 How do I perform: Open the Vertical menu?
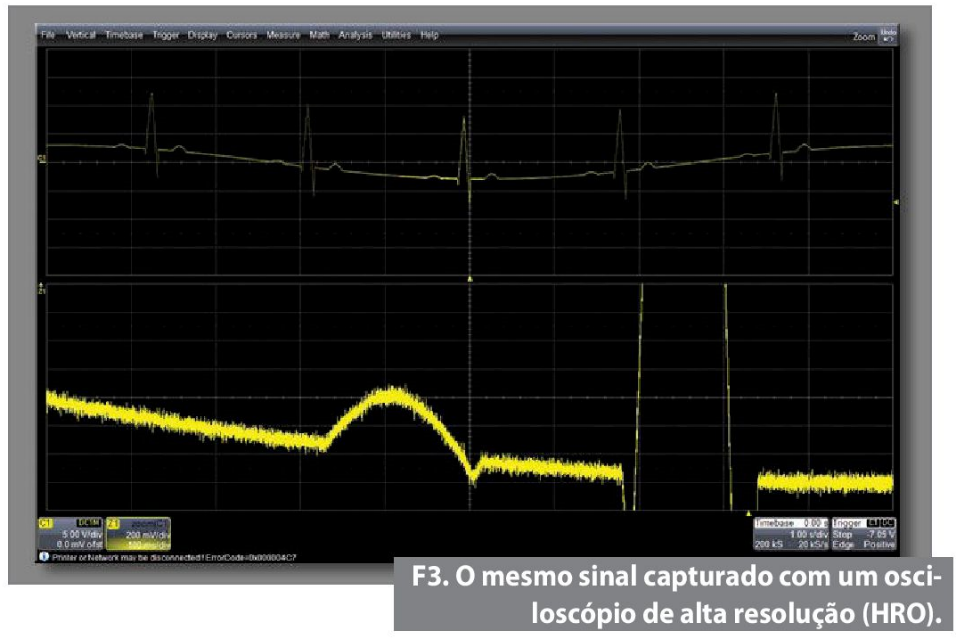pyautogui.click(x=81, y=35)
